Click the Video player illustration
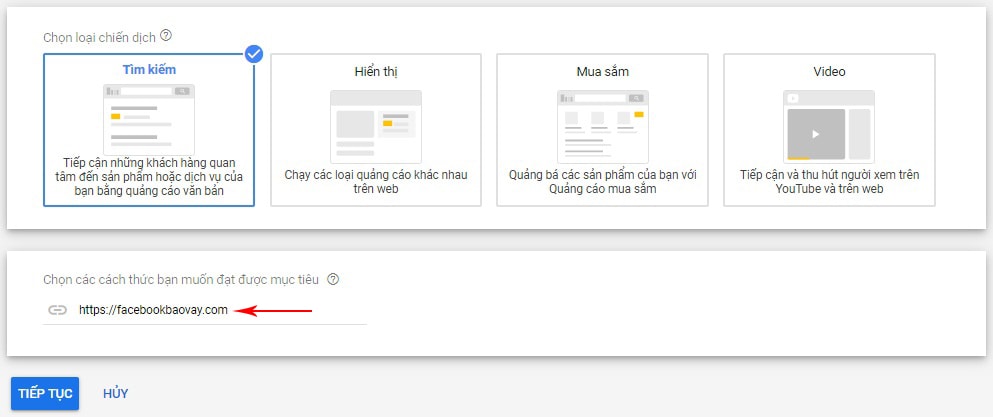Screen dimensions: 993x417 [829, 126]
